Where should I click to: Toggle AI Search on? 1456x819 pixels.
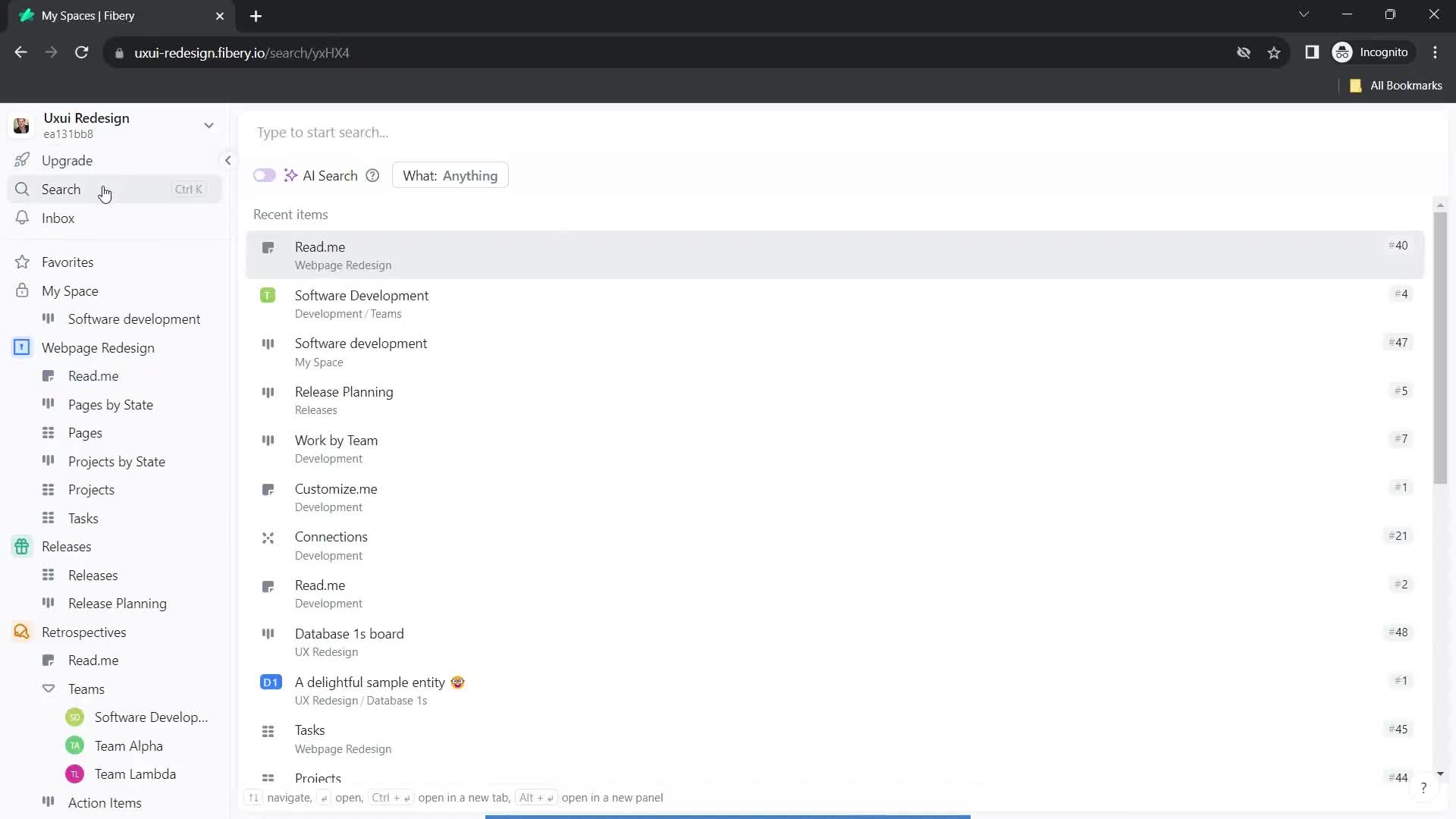click(x=265, y=176)
